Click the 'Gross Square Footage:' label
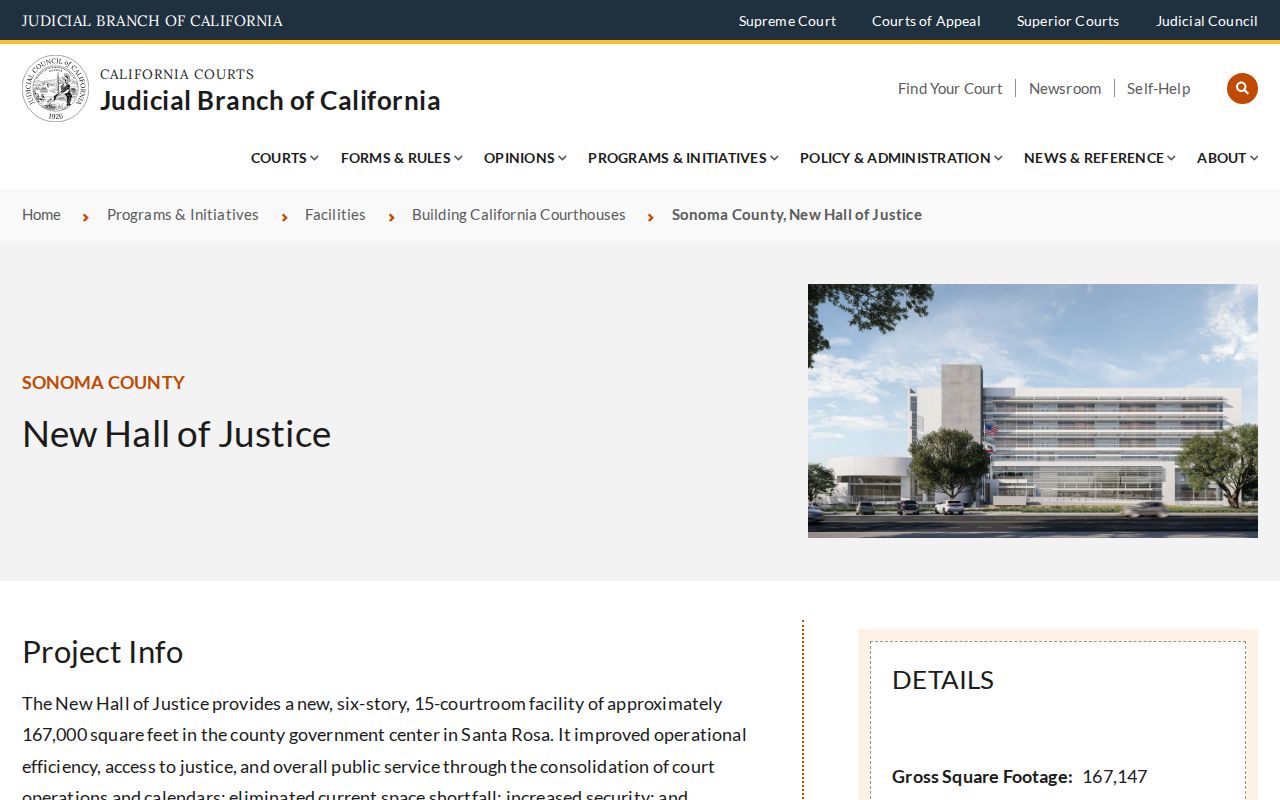Image resolution: width=1280 pixels, height=800 pixels. tap(982, 776)
